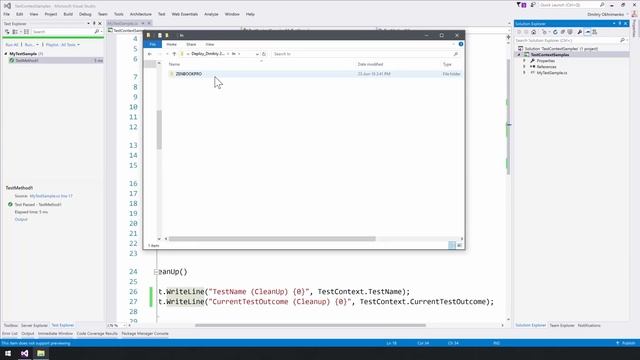The height and width of the screenshot is (360, 640).
Task: Click details view button in File Explorer status bar
Action: tap(452, 245)
